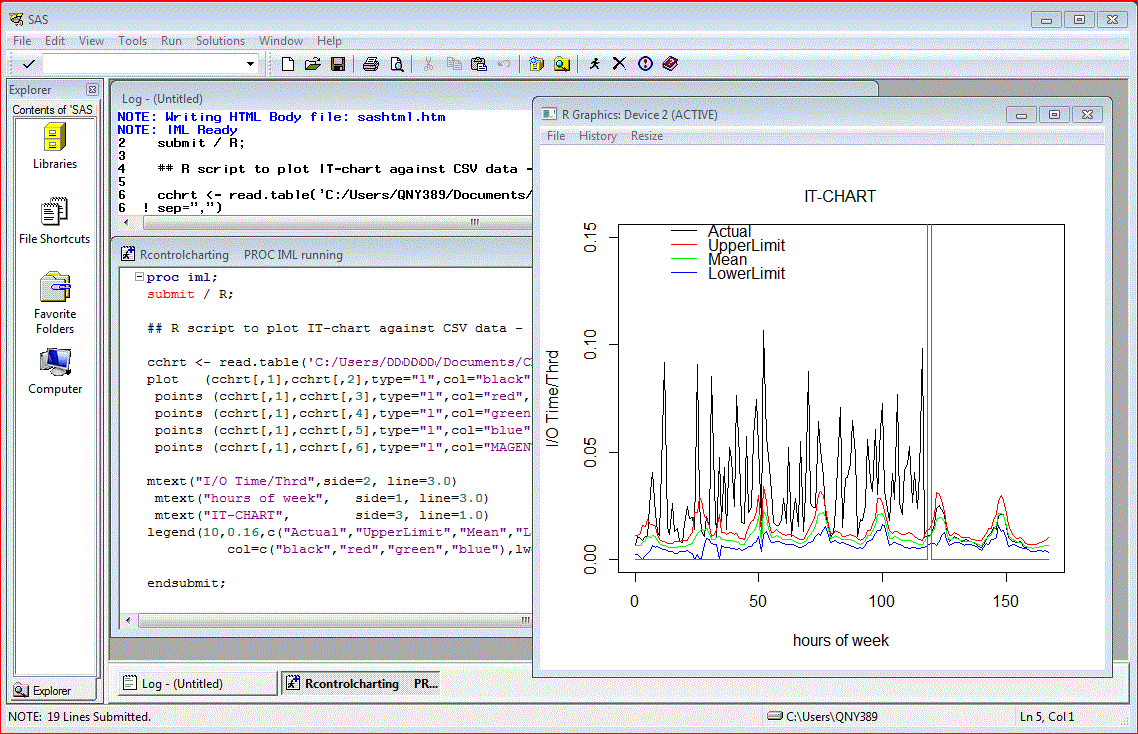
Task: Copy text using the copy icon
Action: pyautogui.click(x=454, y=63)
